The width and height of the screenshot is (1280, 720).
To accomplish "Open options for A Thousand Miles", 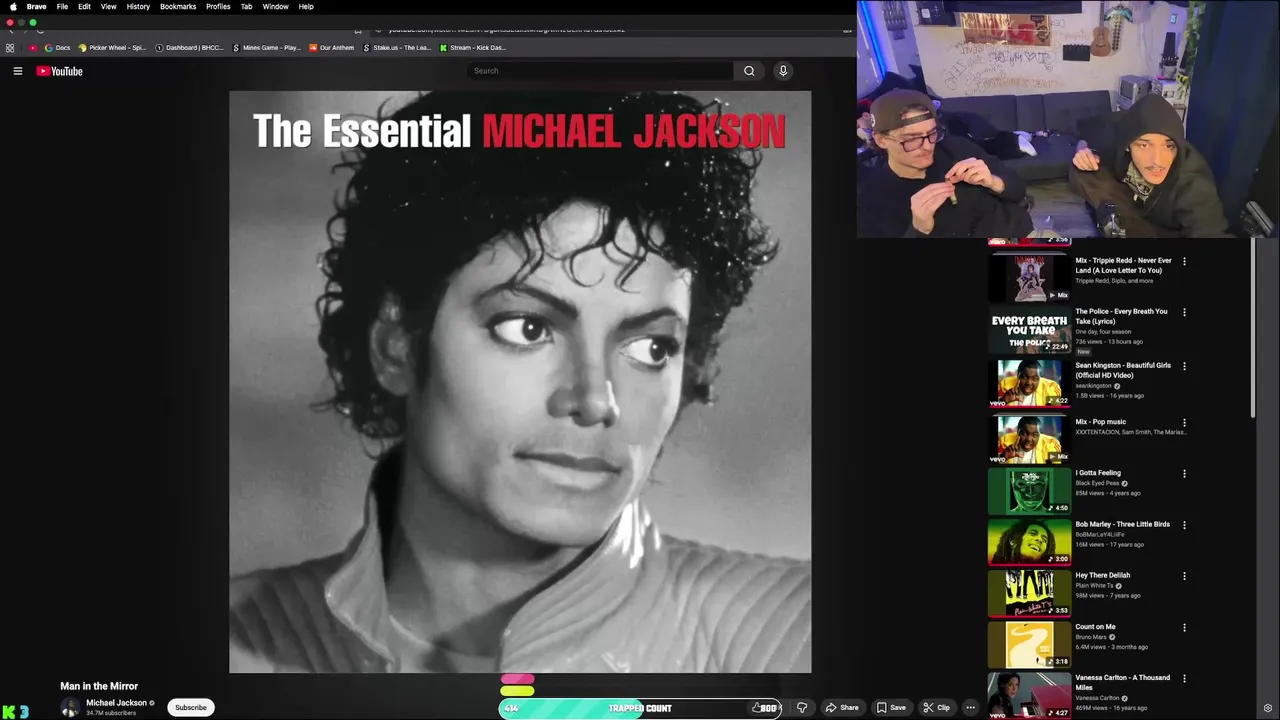I will tap(1184, 678).
